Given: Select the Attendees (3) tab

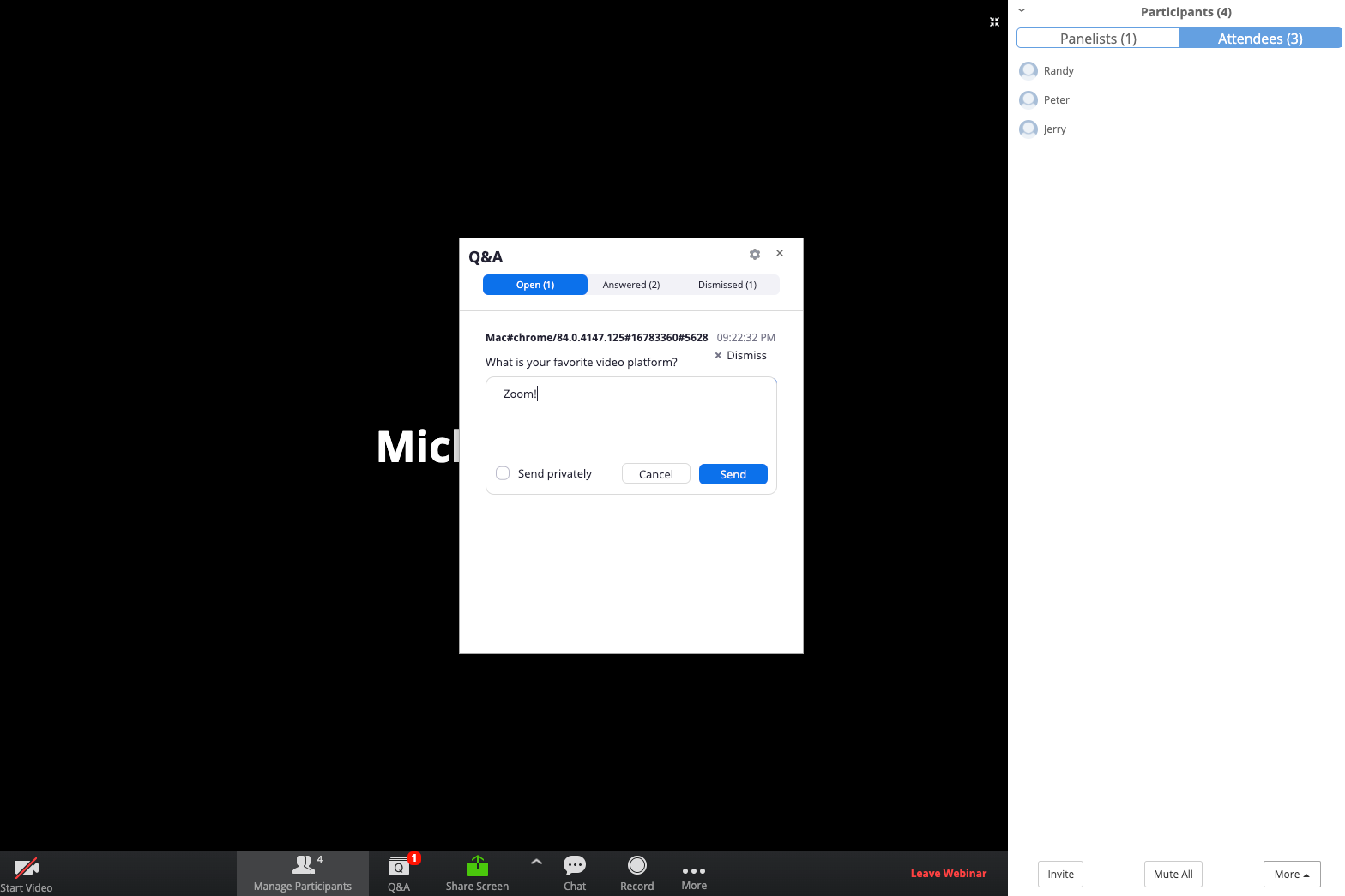Looking at the screenshot, I should pyautogui.click(x=1260, y=39).
